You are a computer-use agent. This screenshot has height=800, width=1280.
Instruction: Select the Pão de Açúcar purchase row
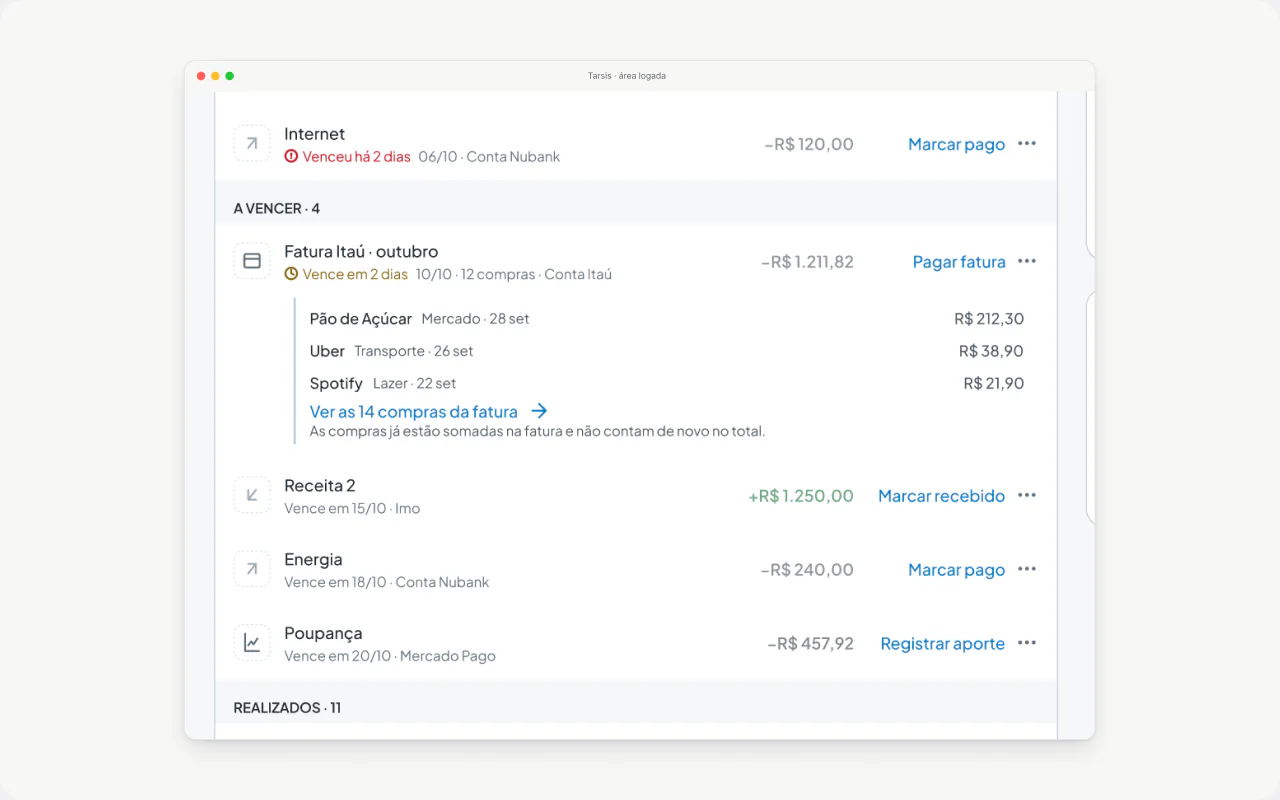pos(667,319)
